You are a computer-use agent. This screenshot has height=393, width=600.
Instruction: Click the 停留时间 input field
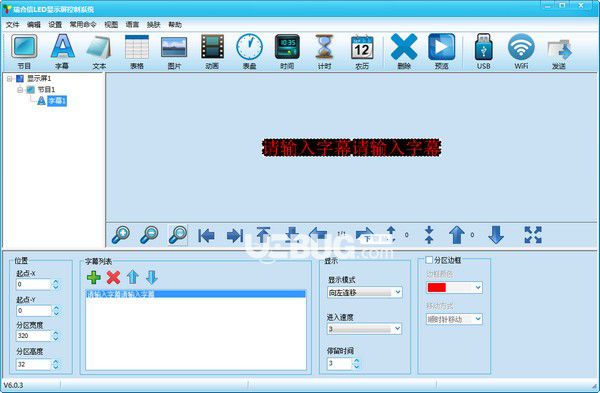click(339, 363)
